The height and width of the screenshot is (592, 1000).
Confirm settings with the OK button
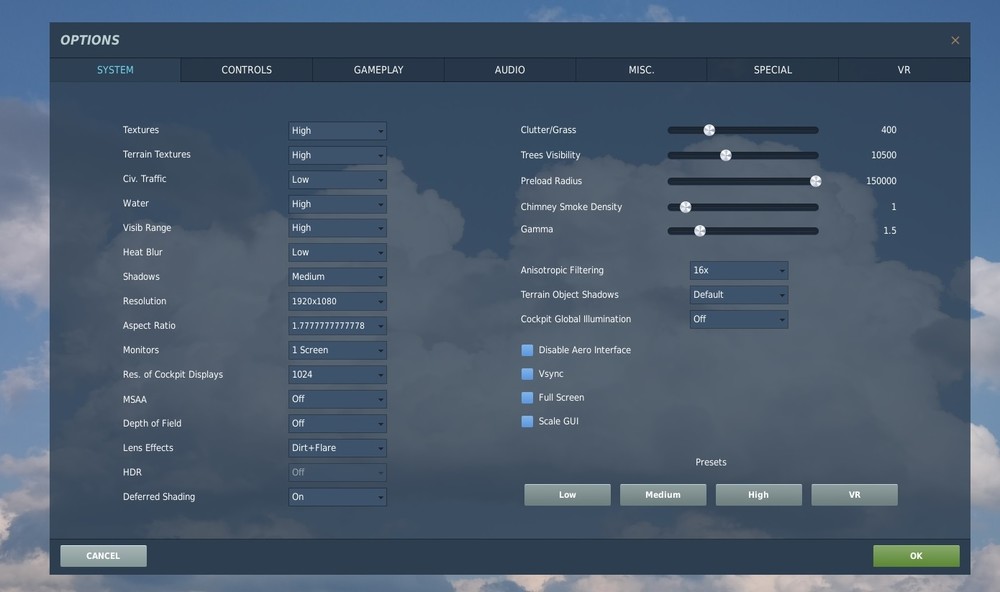[x=916, y=556]
